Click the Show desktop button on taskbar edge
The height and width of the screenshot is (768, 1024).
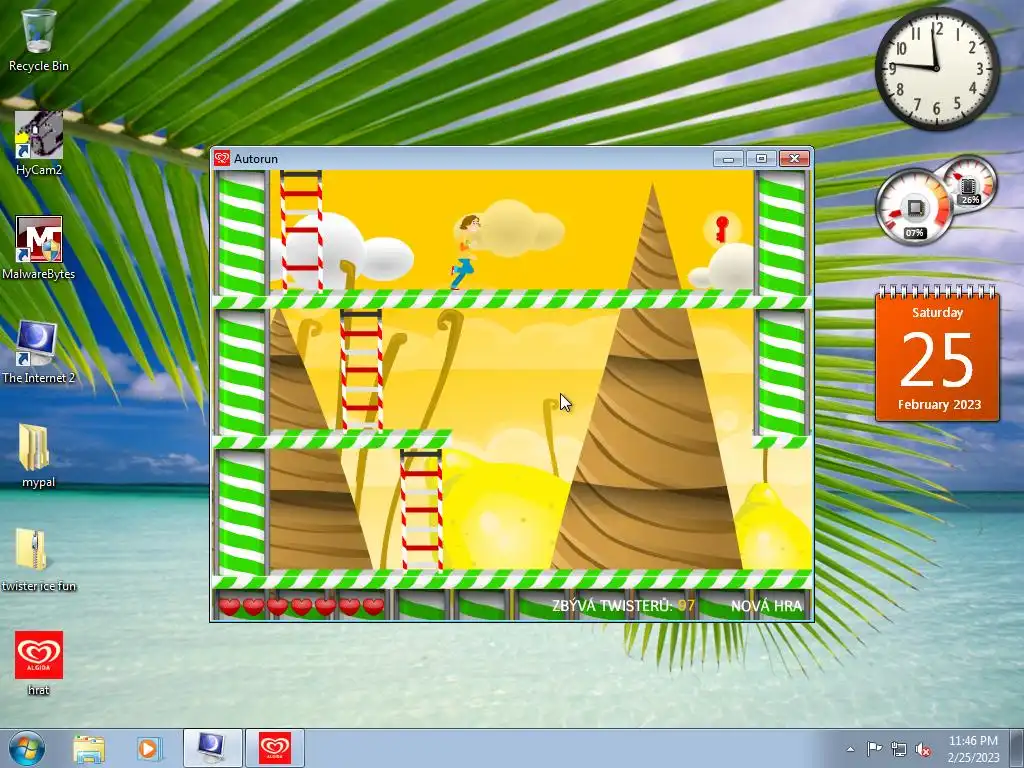pyautogui.click(x=1017, y=748)
